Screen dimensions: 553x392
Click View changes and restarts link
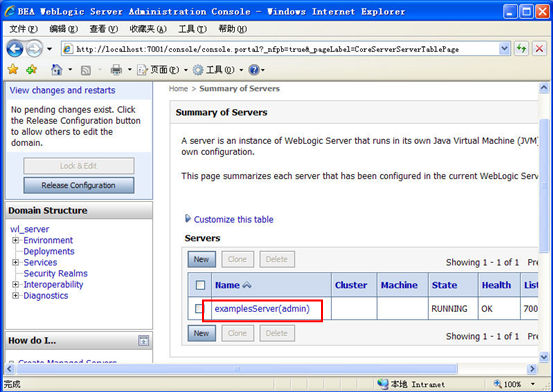pos(62,90)
